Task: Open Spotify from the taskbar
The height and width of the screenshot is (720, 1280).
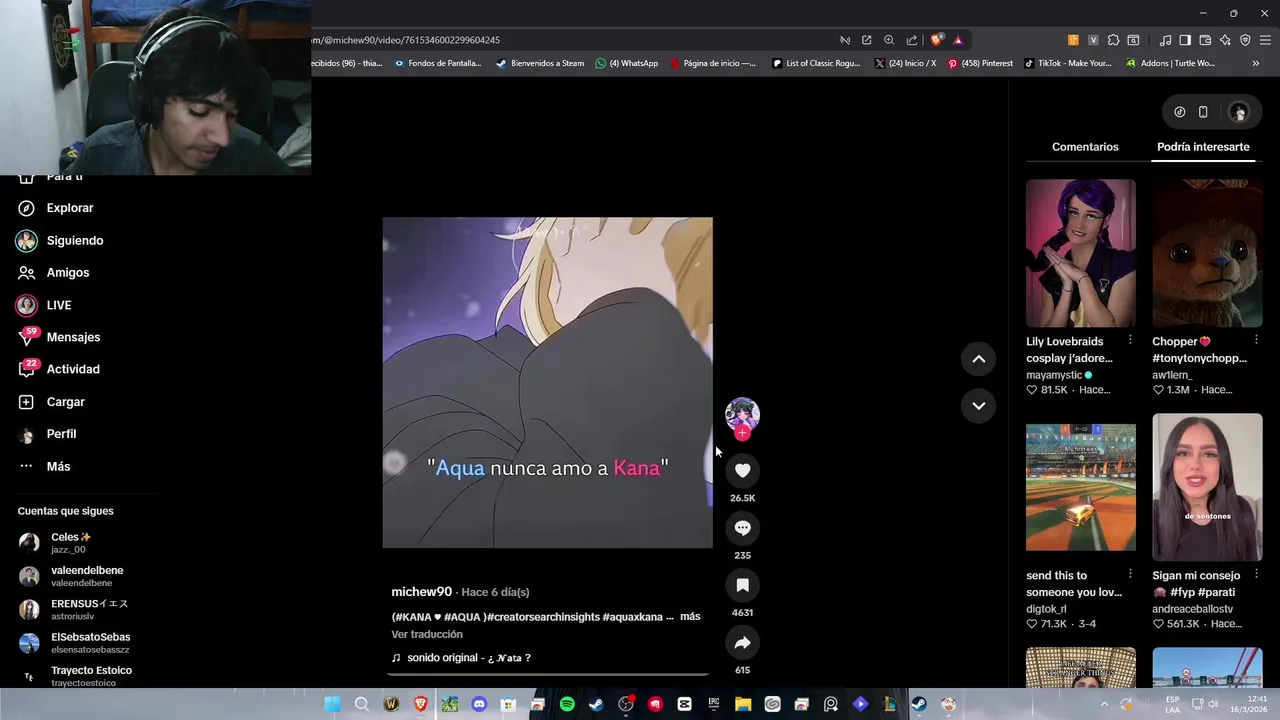Action: coord(567,704)
